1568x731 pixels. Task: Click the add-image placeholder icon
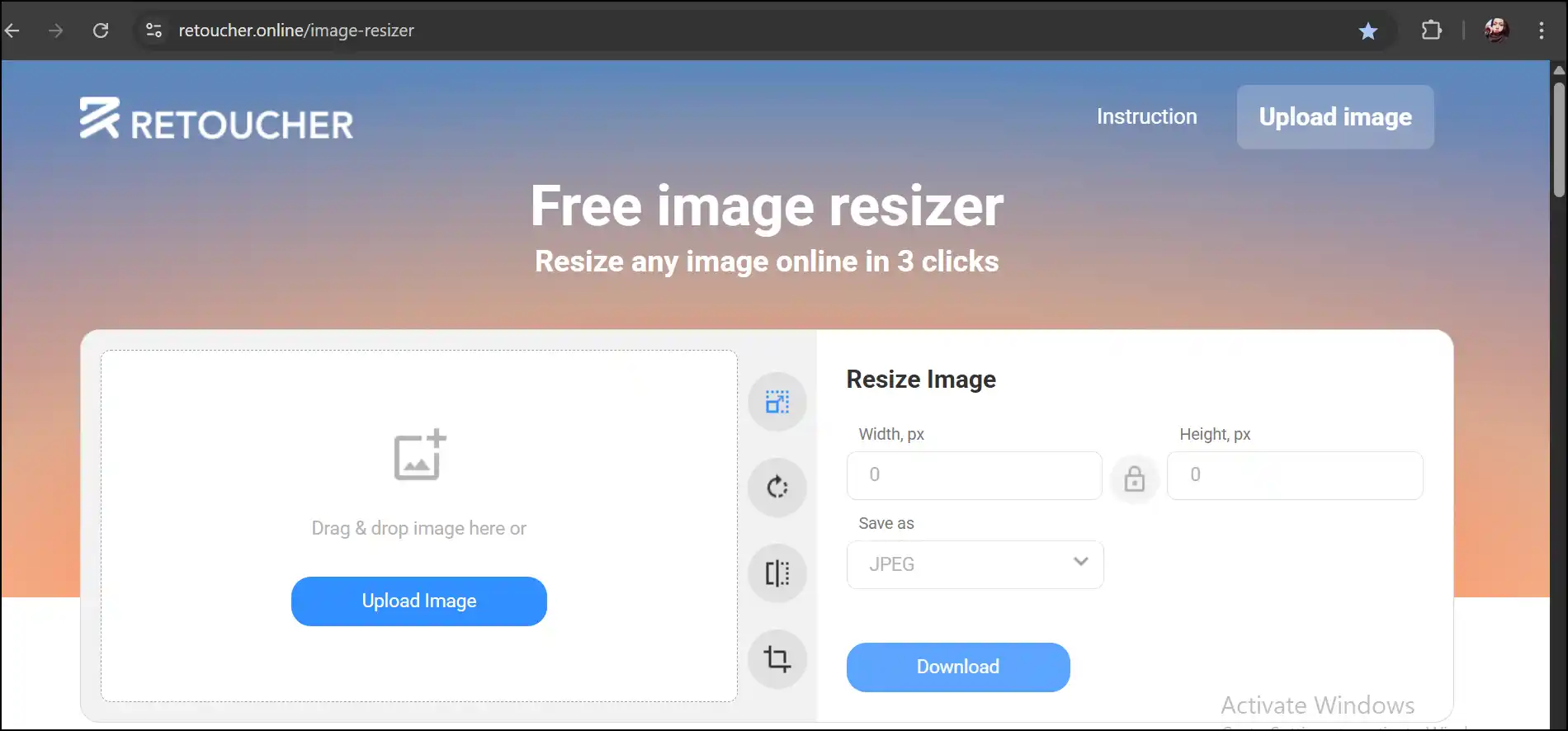coord(420,455)
